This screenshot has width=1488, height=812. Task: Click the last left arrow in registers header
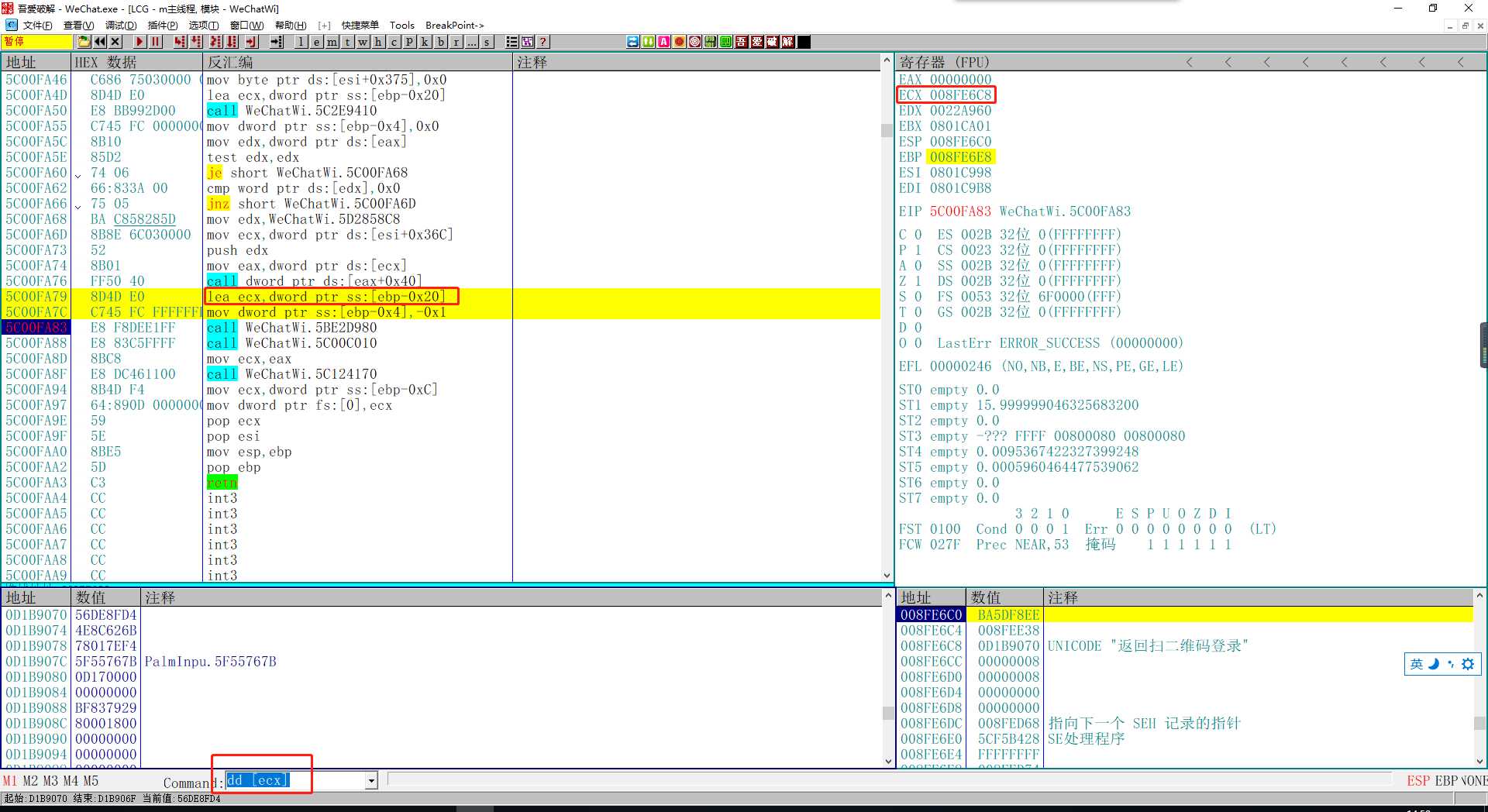pyautogui.click(x=1461, y=62)
